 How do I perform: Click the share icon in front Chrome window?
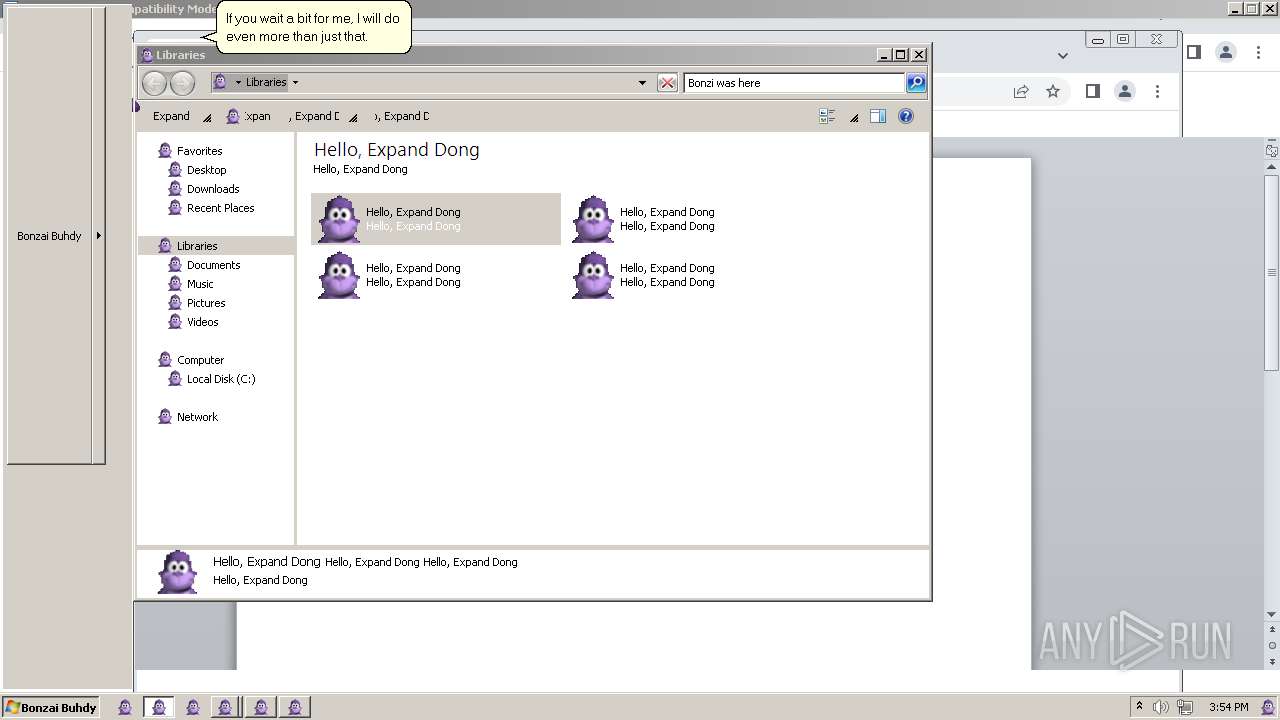tap(1021, 91)
